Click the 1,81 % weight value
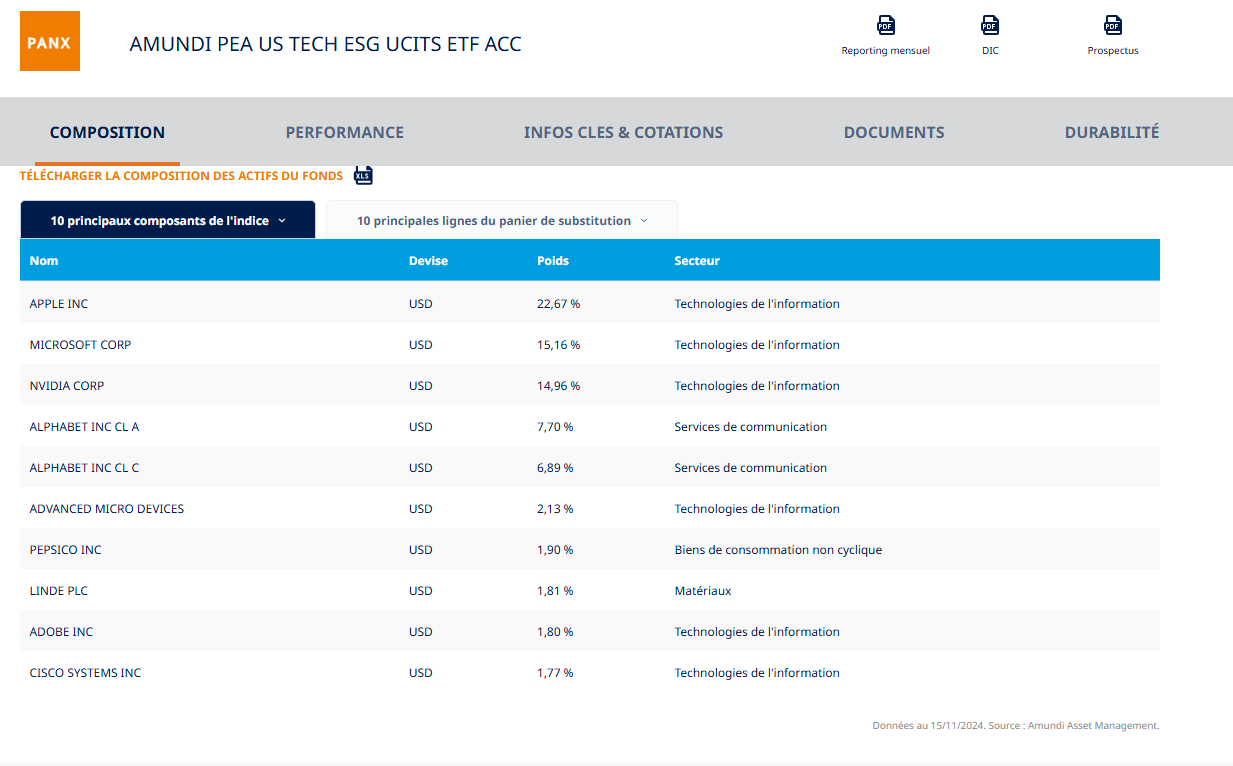The height and width of the screenshot is (766, 1233). pyautogui.click(x=555, y=591)
